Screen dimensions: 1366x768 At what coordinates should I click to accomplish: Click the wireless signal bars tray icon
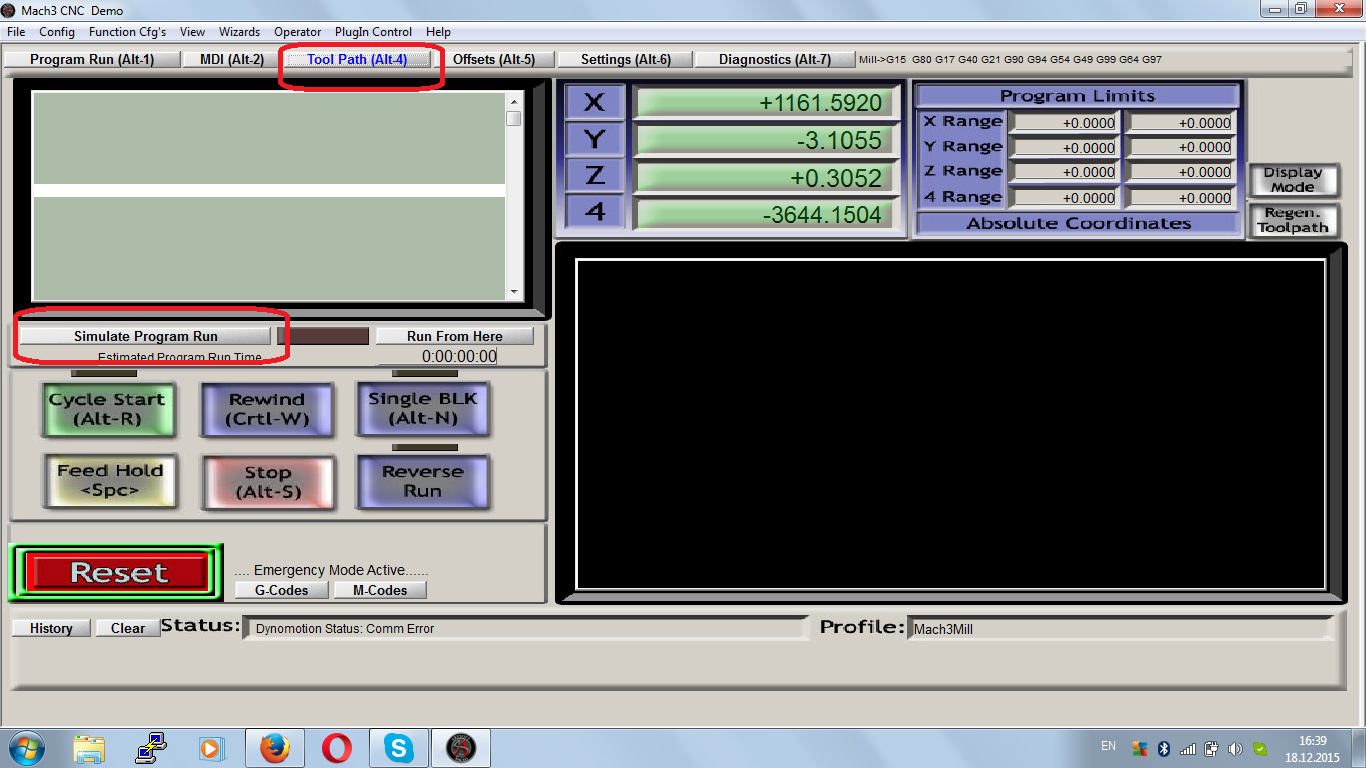click(x=1188, y=748)
